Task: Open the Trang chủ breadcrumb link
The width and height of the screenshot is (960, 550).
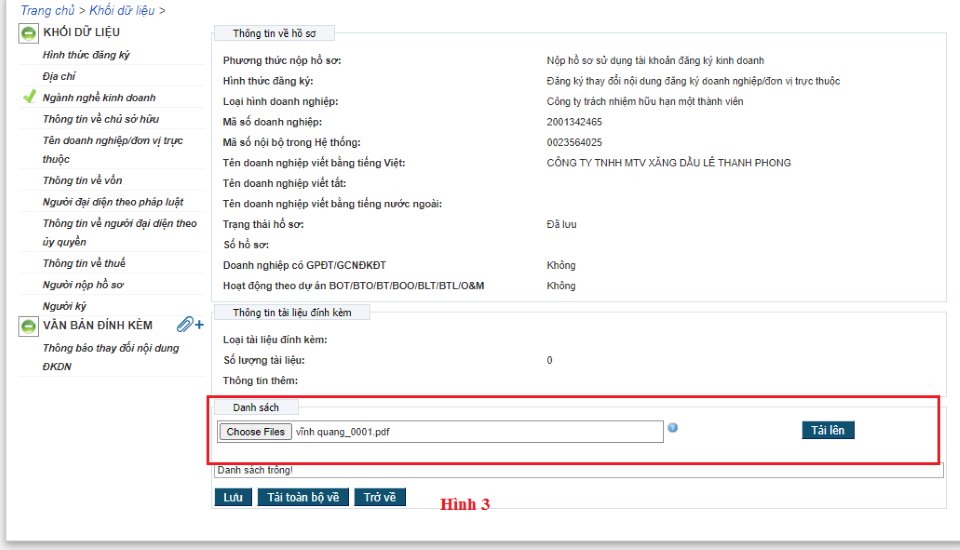Action: pyautogui.click(x=47, y=10)
